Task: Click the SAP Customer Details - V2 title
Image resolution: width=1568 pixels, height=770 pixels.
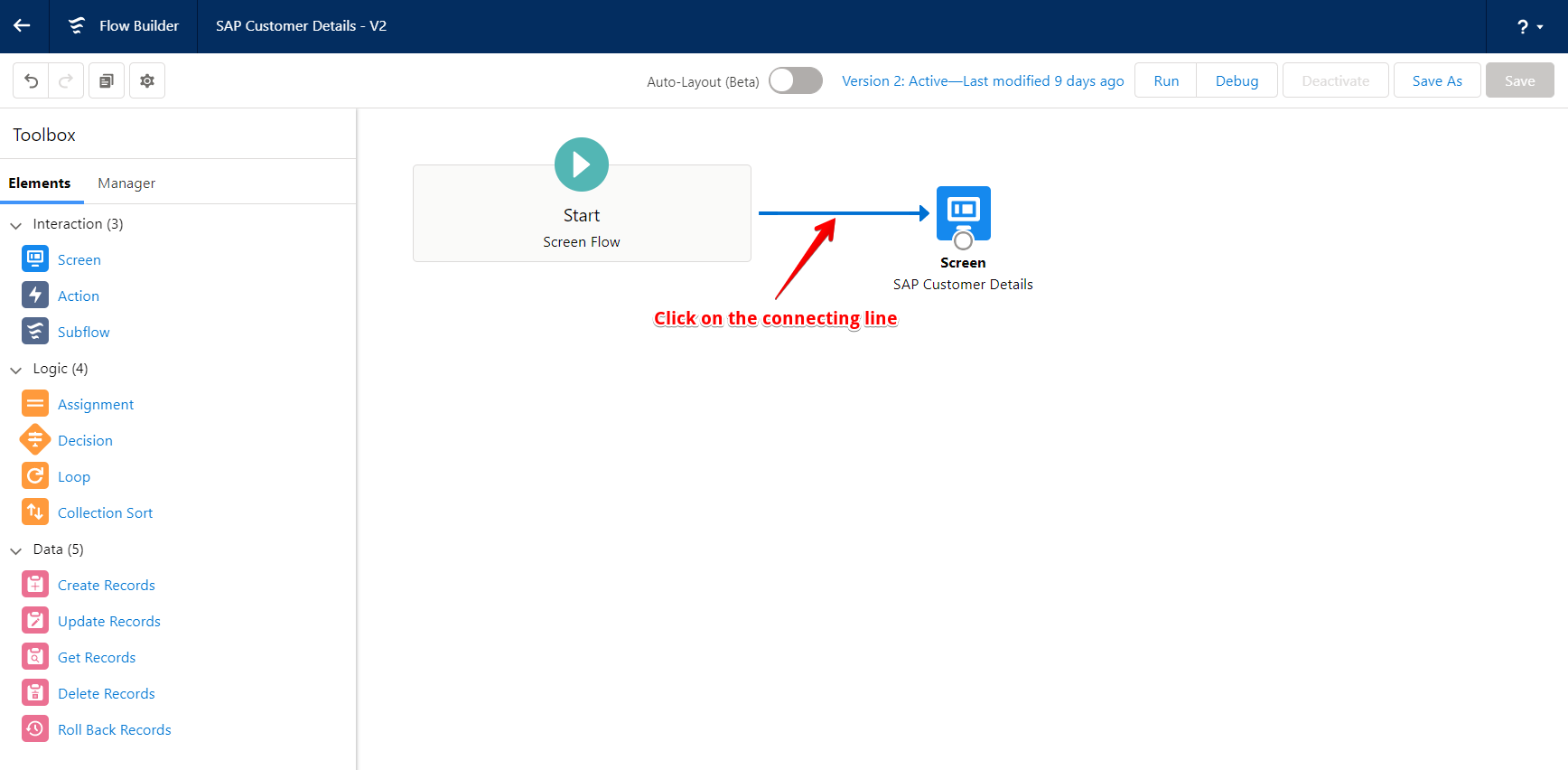Action: 301,26
